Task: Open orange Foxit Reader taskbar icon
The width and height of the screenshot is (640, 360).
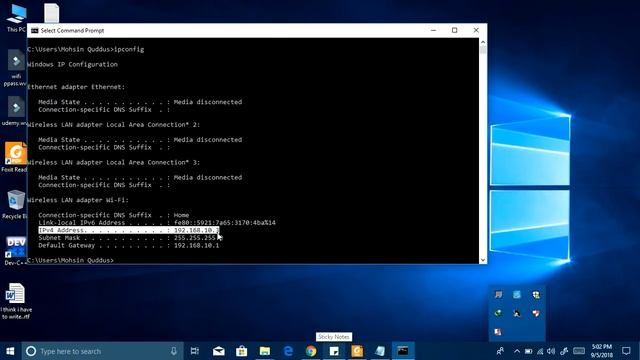Action: coord(357,351)
